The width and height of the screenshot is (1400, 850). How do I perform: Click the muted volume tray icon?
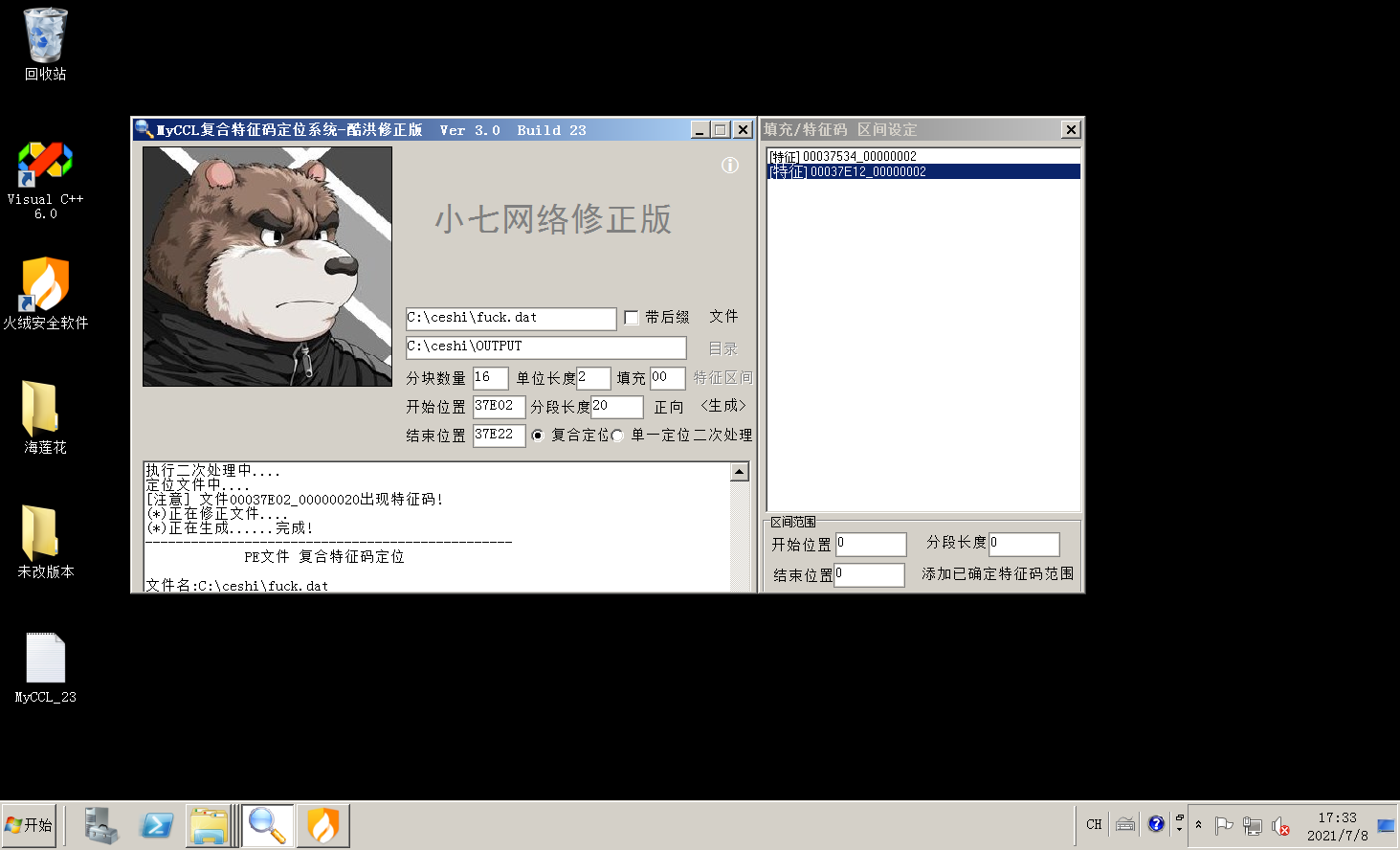(x=1280, y=825)
